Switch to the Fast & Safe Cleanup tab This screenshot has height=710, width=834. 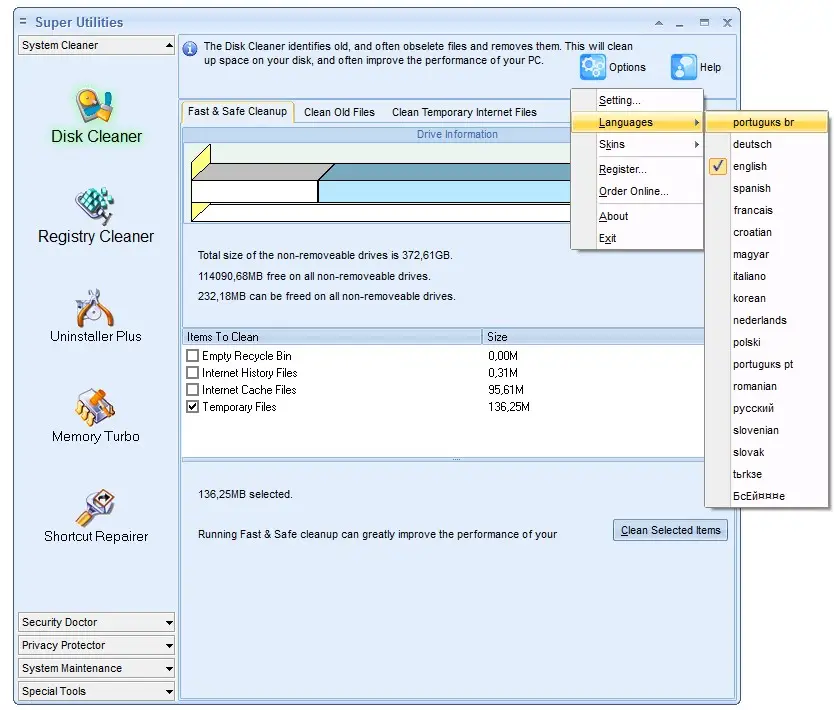(x=237, y=112)
